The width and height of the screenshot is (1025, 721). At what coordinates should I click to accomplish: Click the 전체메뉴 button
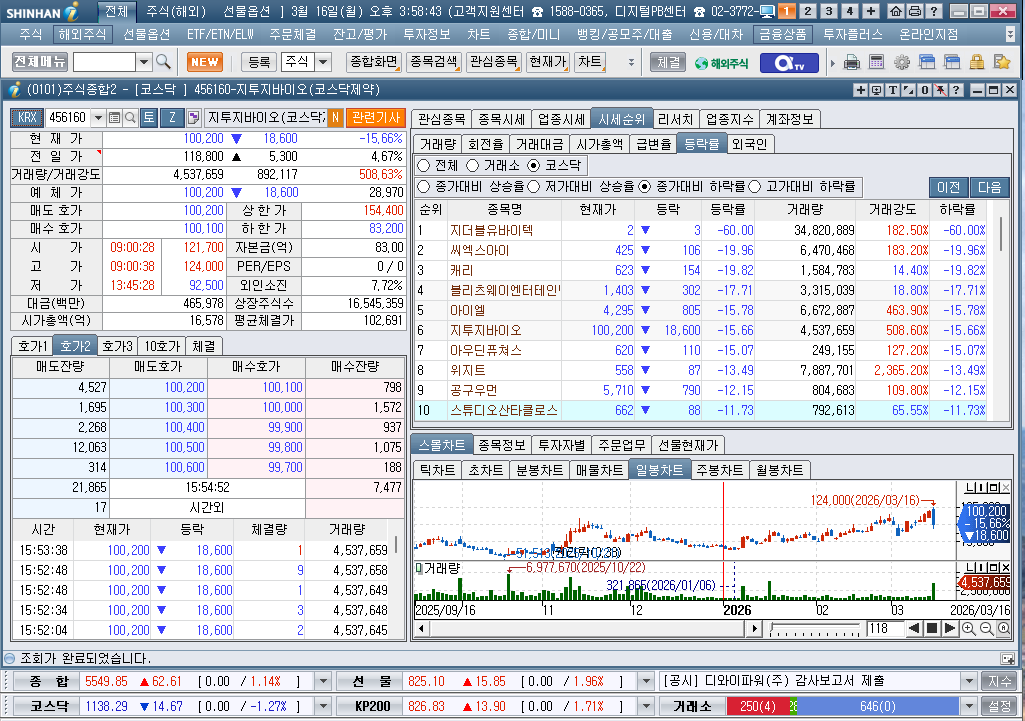[40, 62]
